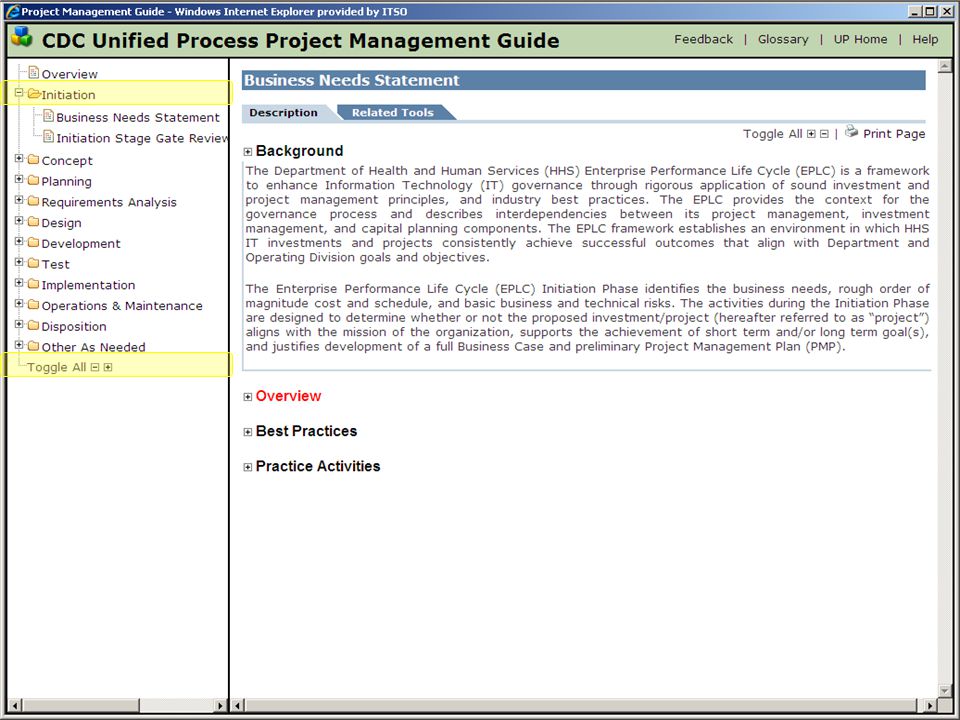Expand the Design tree node
The width and height of the screenshot is (960, 720).
[x=19, y=220]
